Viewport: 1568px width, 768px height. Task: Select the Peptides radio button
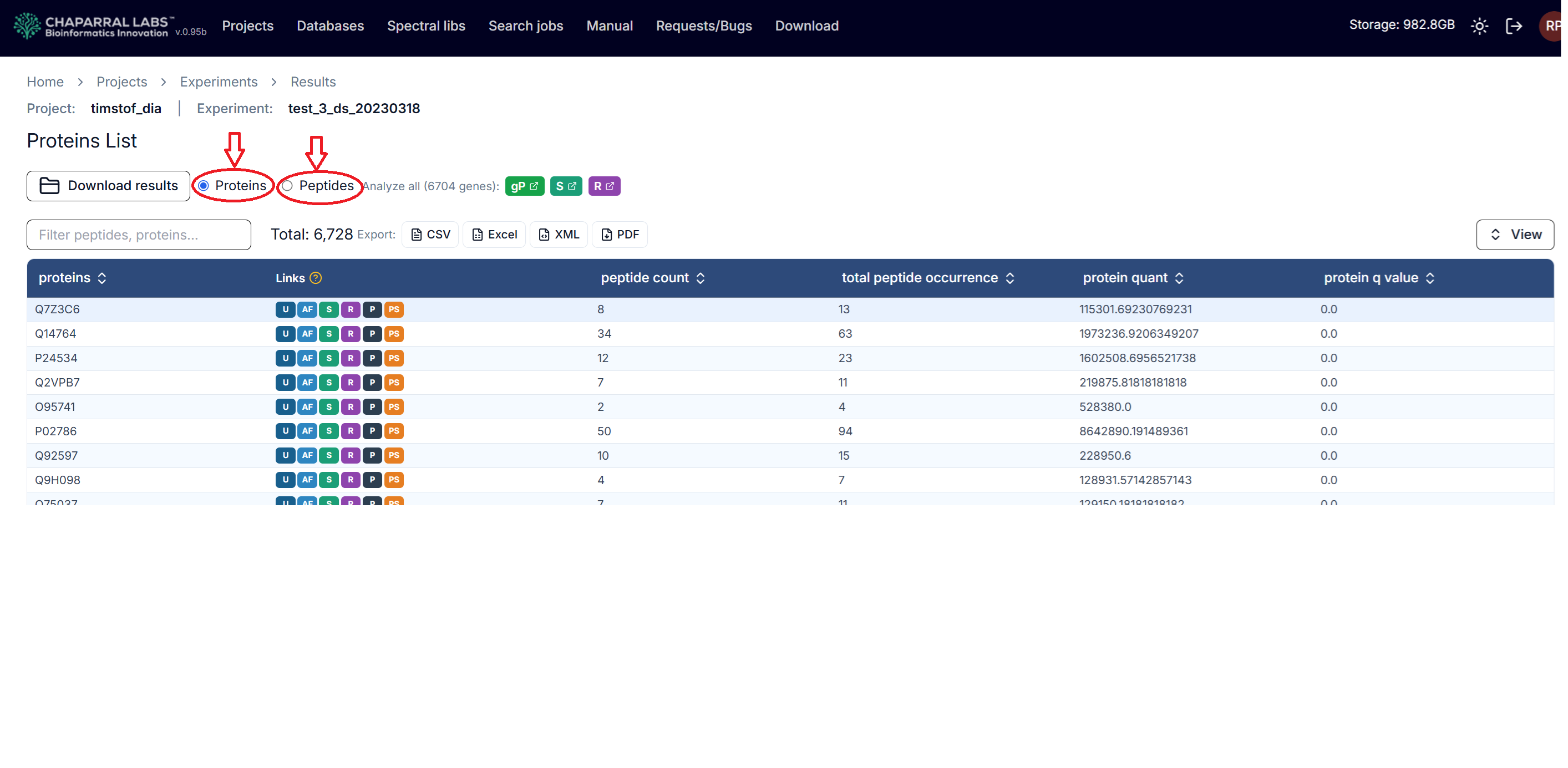(287, 186)
